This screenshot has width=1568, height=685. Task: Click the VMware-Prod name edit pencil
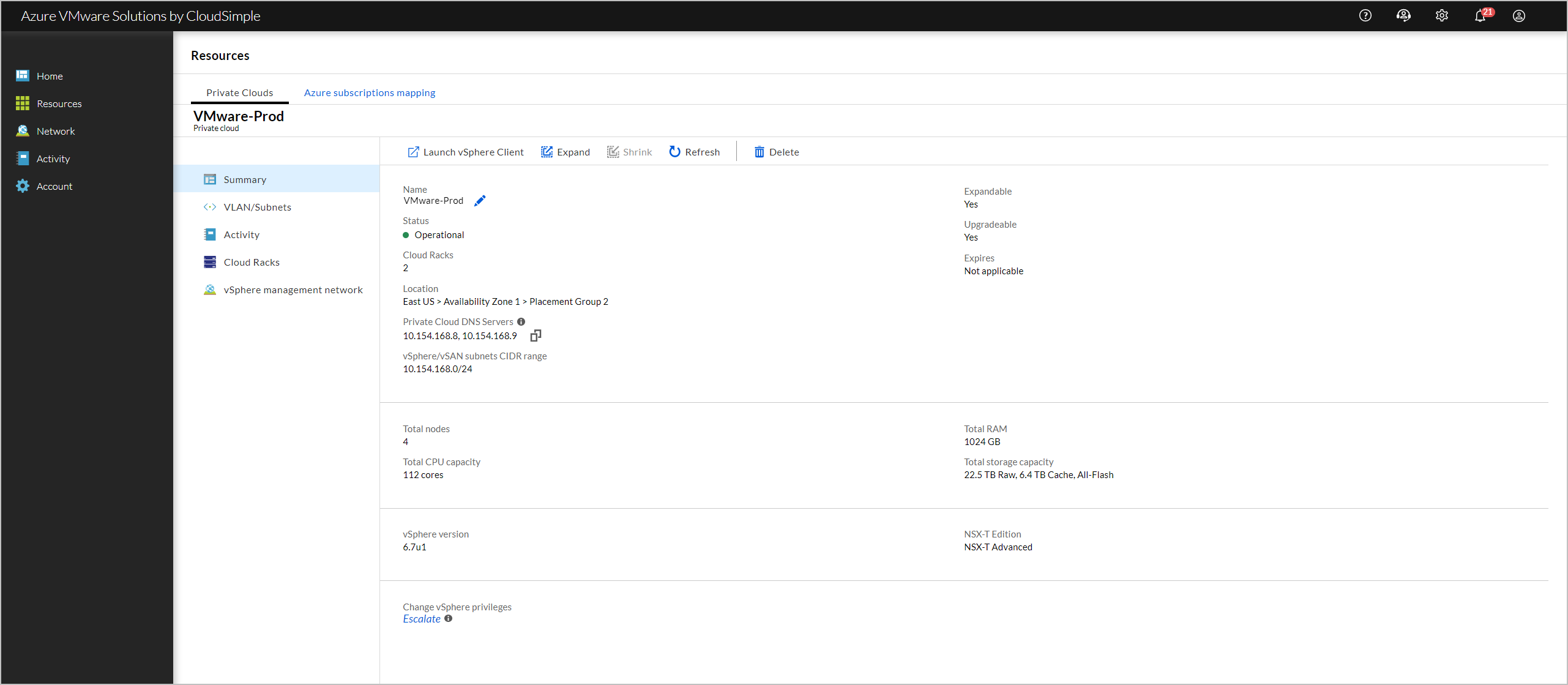(x=481, y=201)
